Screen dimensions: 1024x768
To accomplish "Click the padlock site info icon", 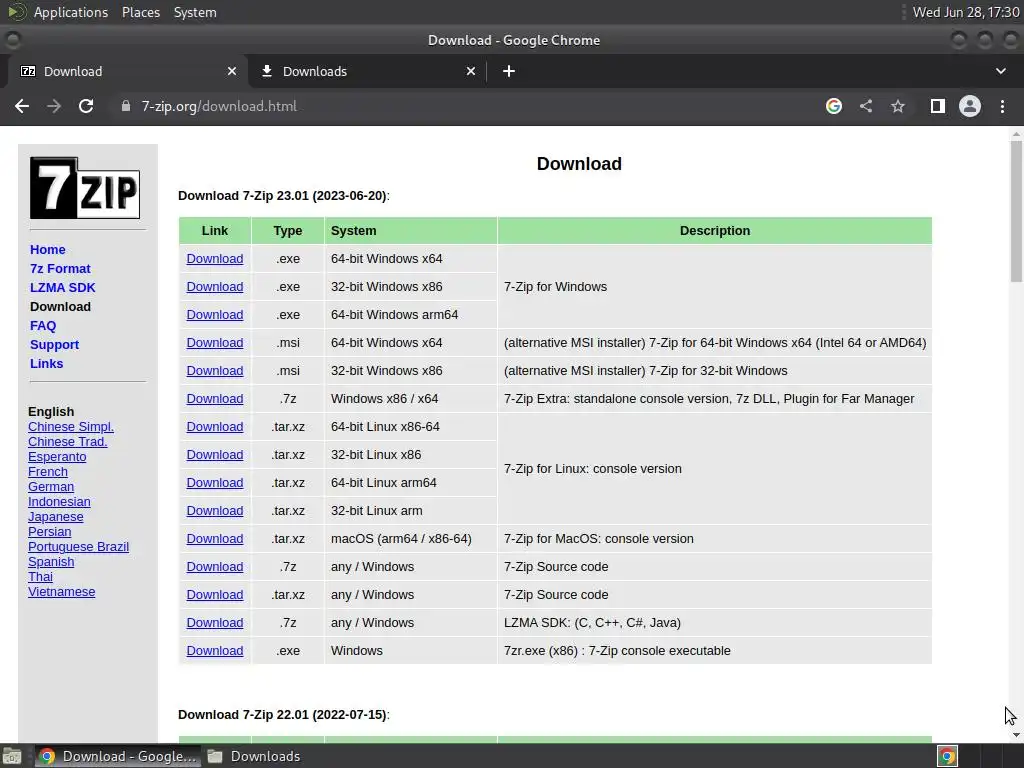I will (126, 106).
